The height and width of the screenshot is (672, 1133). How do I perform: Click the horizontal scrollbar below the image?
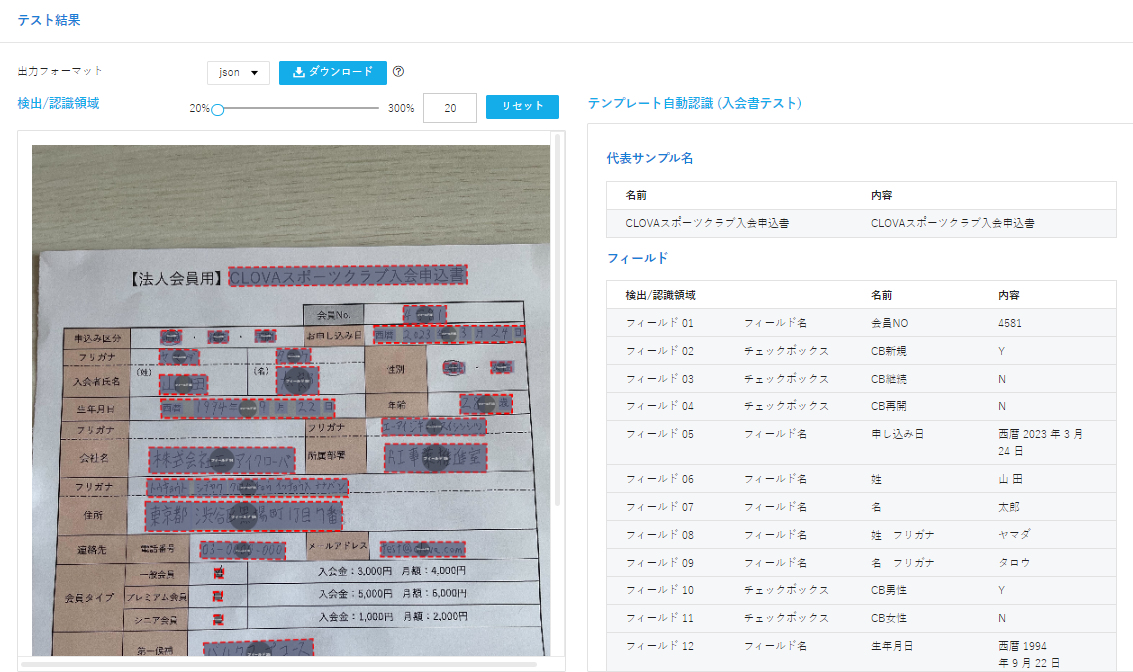(278, 663)
